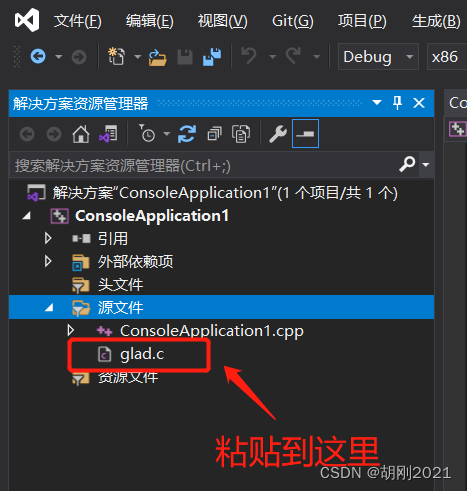Expand the 引用 node
Screen dimensions: 467x491
48,238
